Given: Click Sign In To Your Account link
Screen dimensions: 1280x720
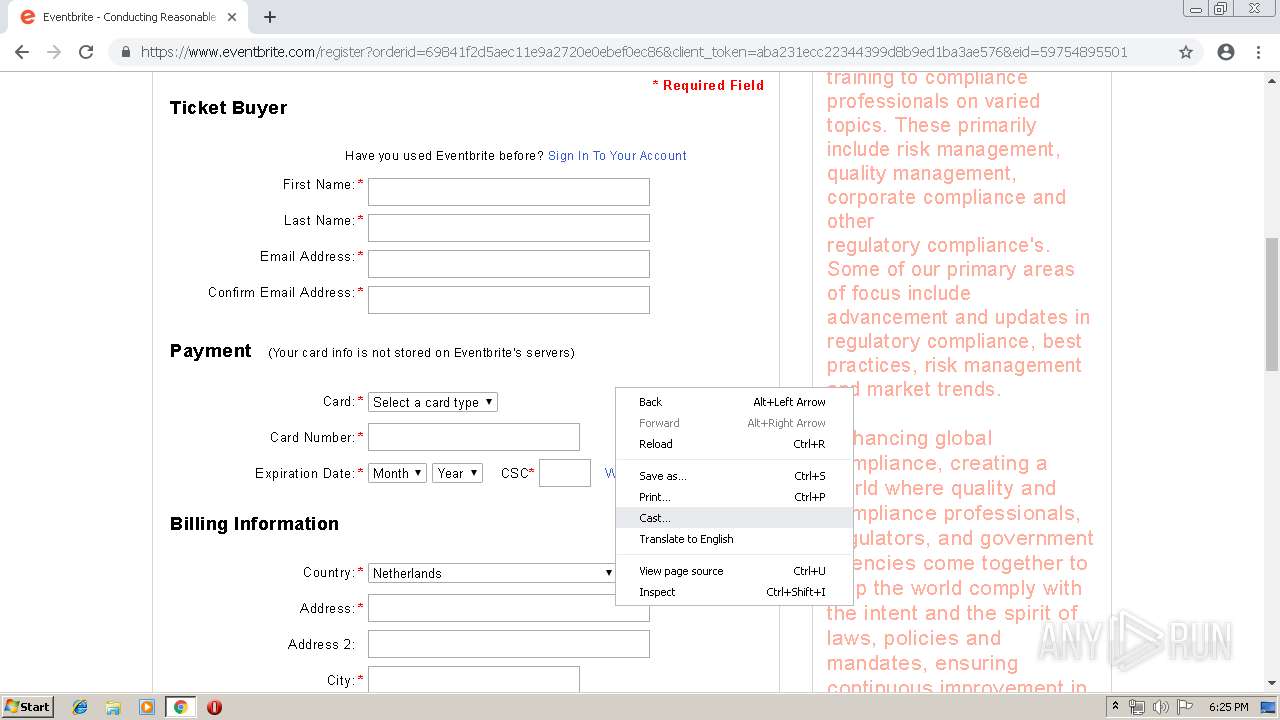Looking at the screenshot, I should [x=617, y=156].
